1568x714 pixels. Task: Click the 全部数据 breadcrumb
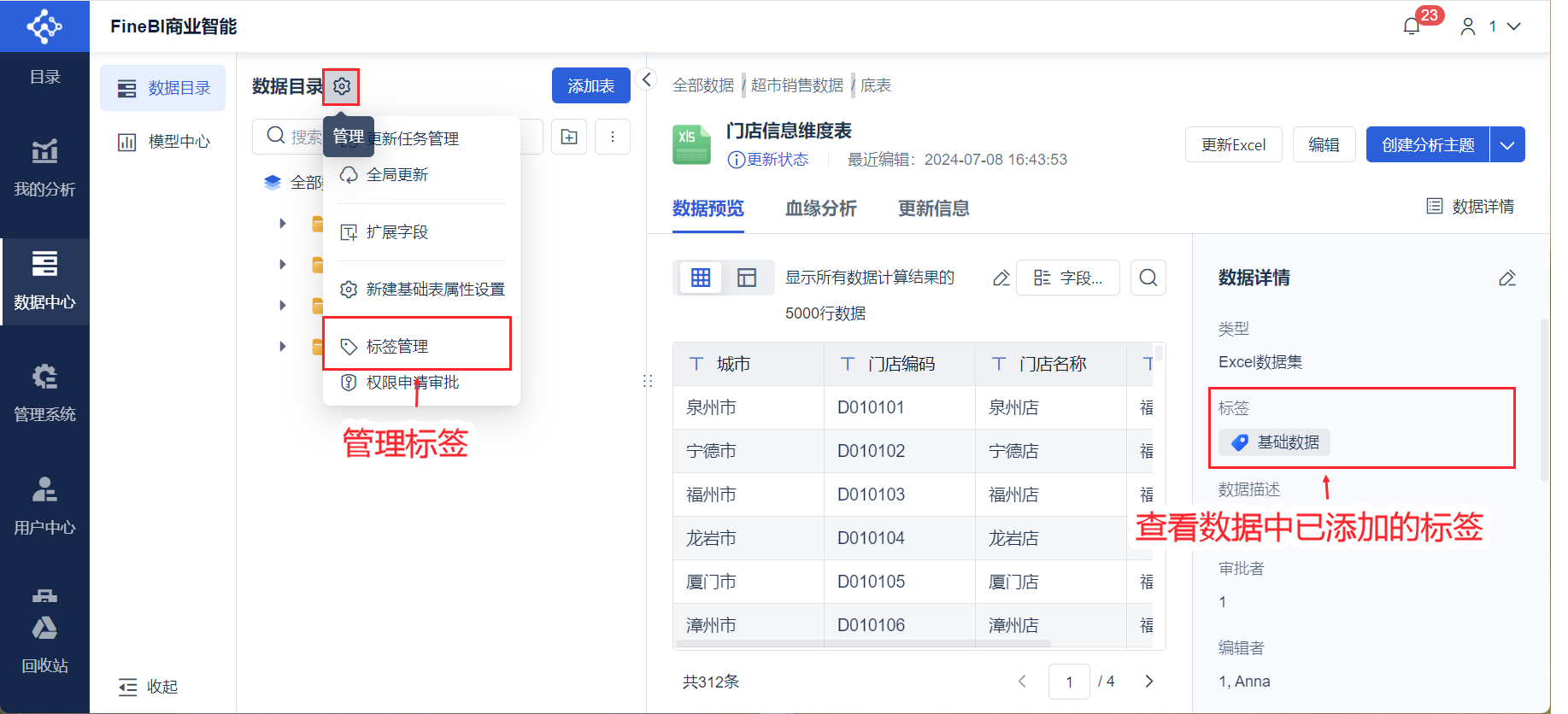(x=703, y=85)
